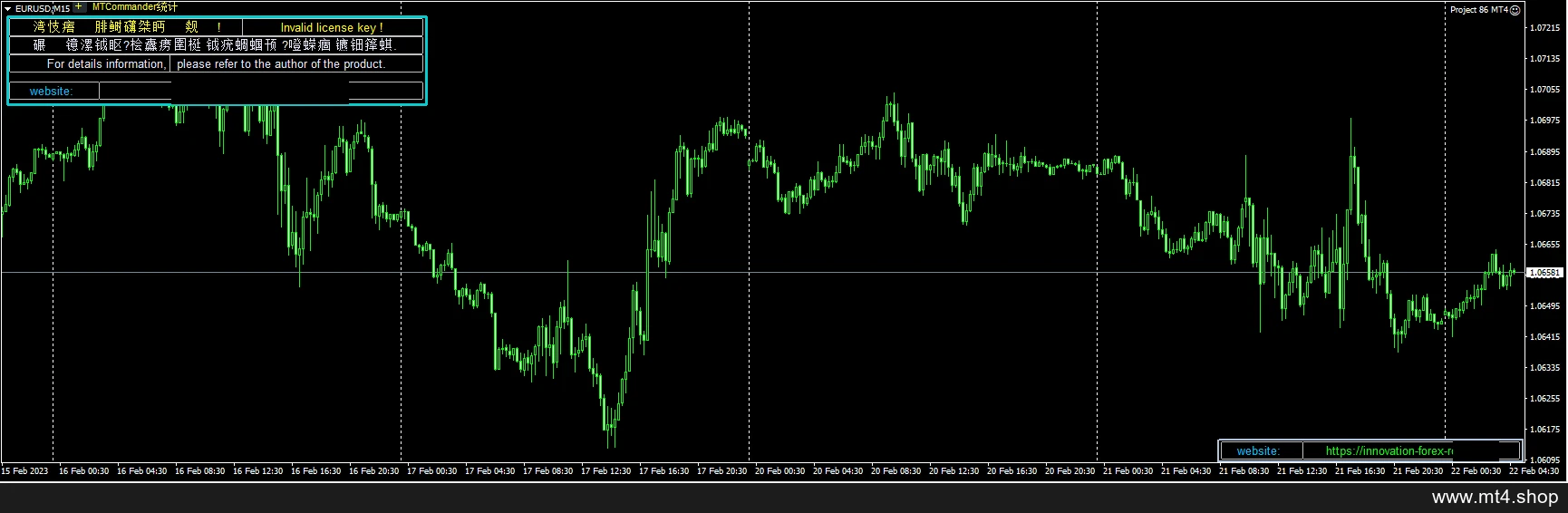The width and height of the screenshot is (1568, 513).
Task: Click the 1.06095 price level on the scale
Action: coord(1544,460)
